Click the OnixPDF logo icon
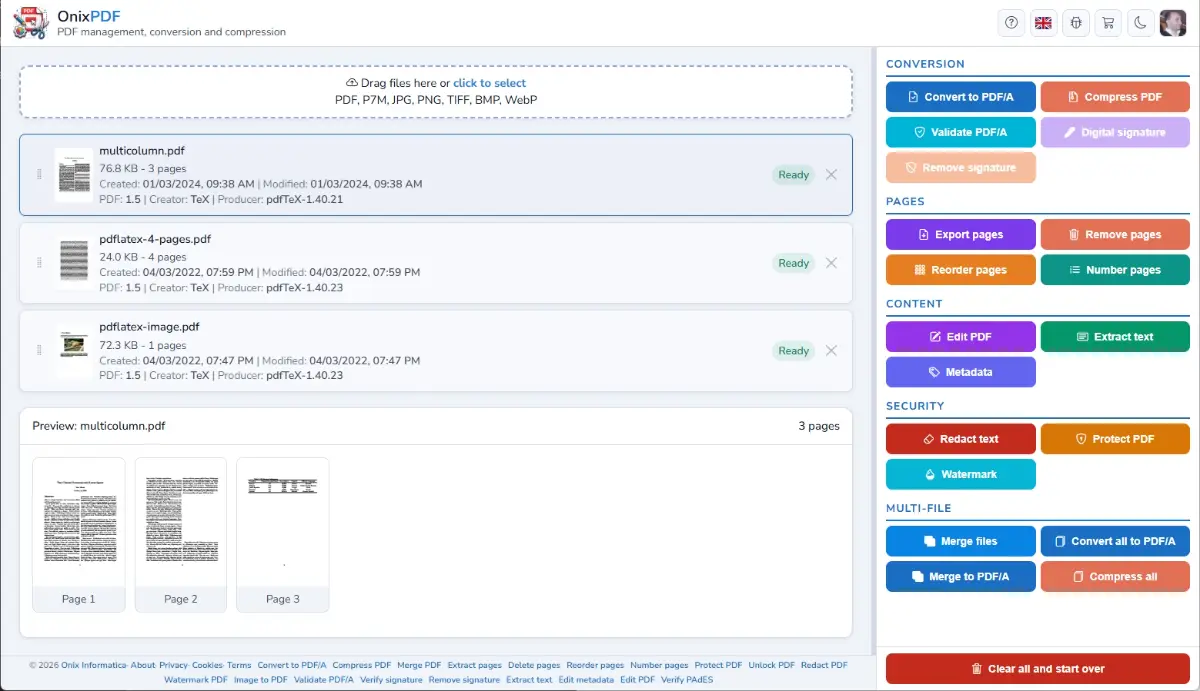Viewport: 1200px width, 691px height. click(x=30, y=23)
